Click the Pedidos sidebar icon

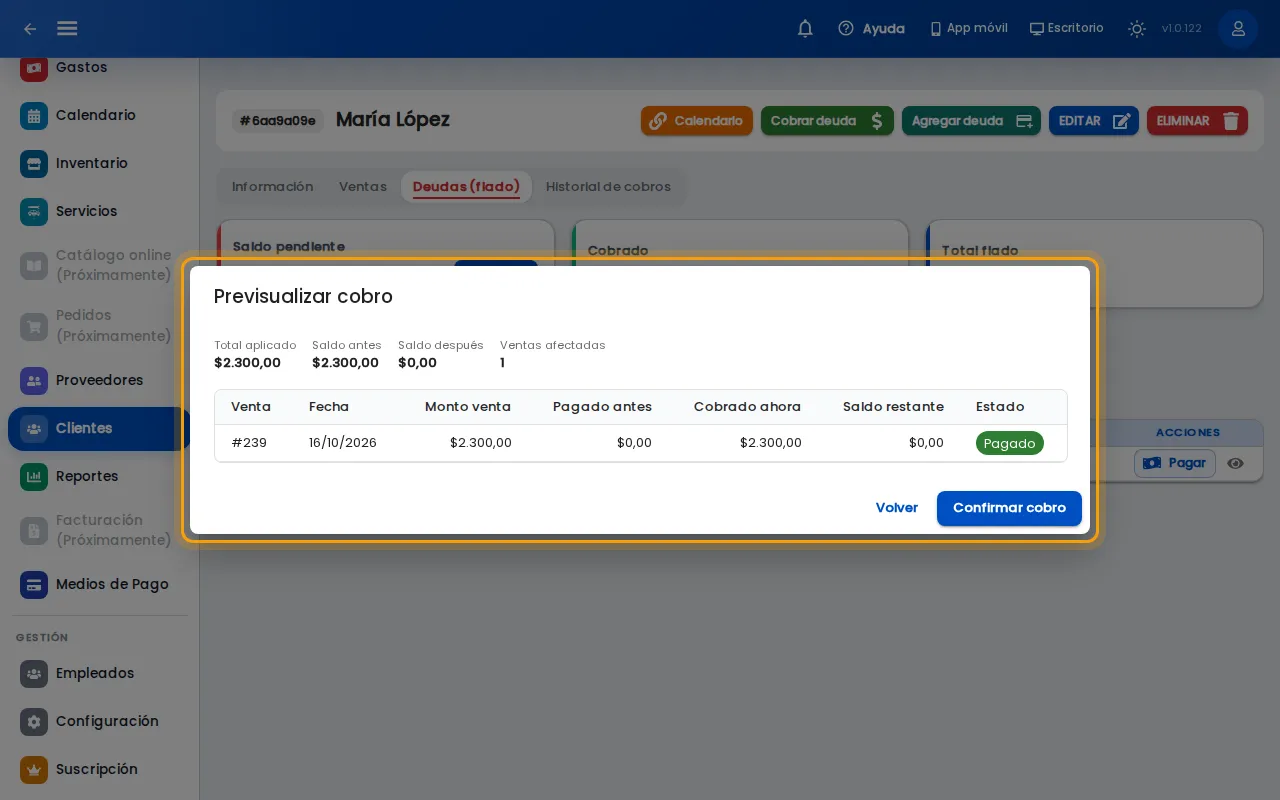point(34,326)
